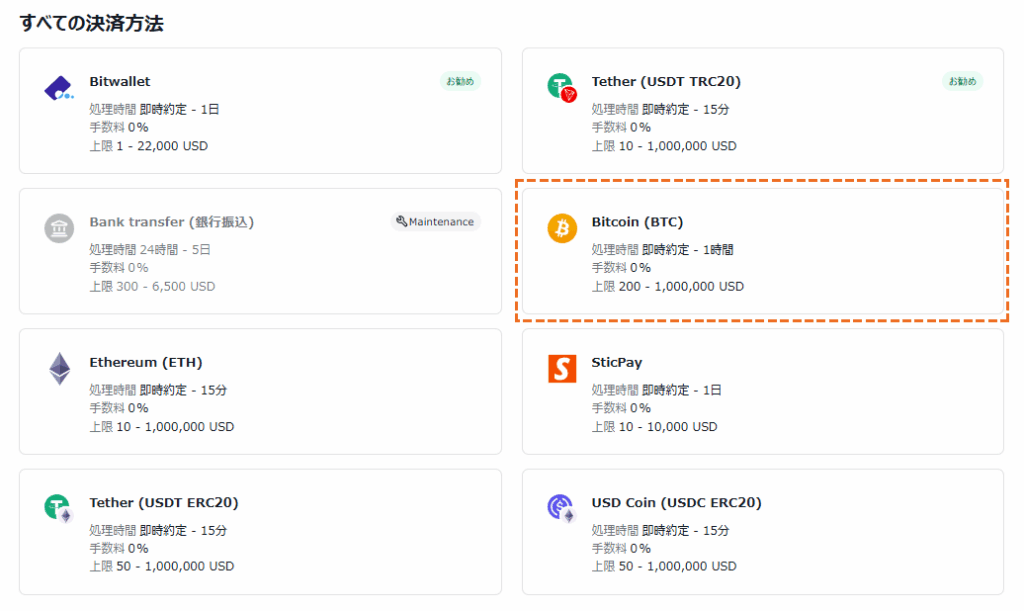This screenshot has width=1024, height=611.
Task: Click the Tether ERC20 coin icon
Action: point(59,509)
